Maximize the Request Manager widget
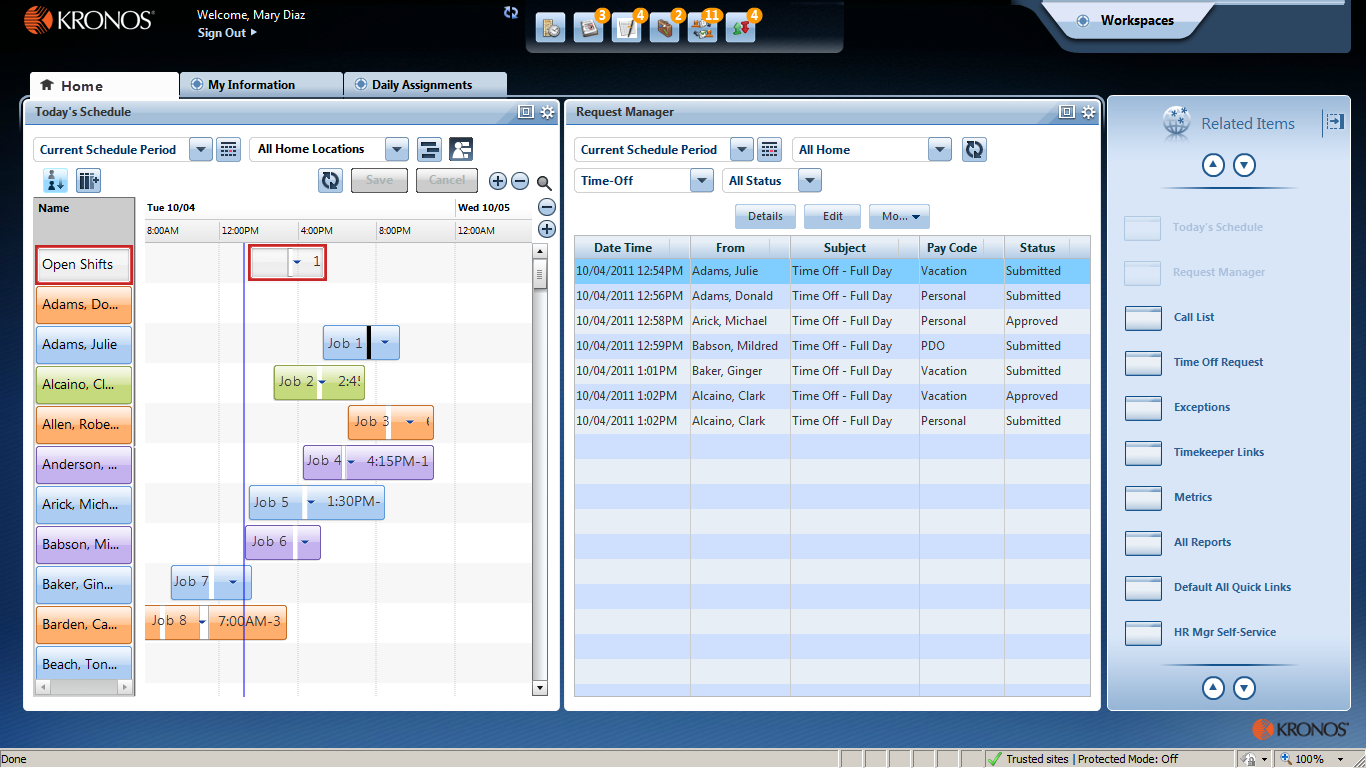 (x=1067, y=112)
